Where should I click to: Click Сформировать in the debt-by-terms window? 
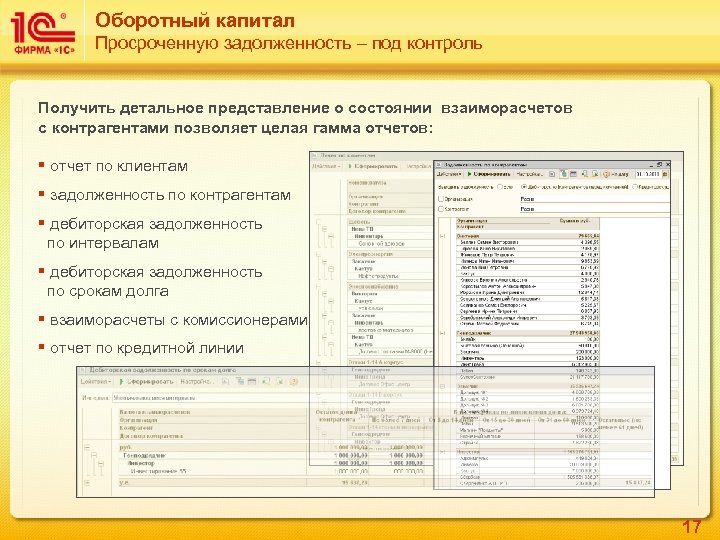coord(146,382)
